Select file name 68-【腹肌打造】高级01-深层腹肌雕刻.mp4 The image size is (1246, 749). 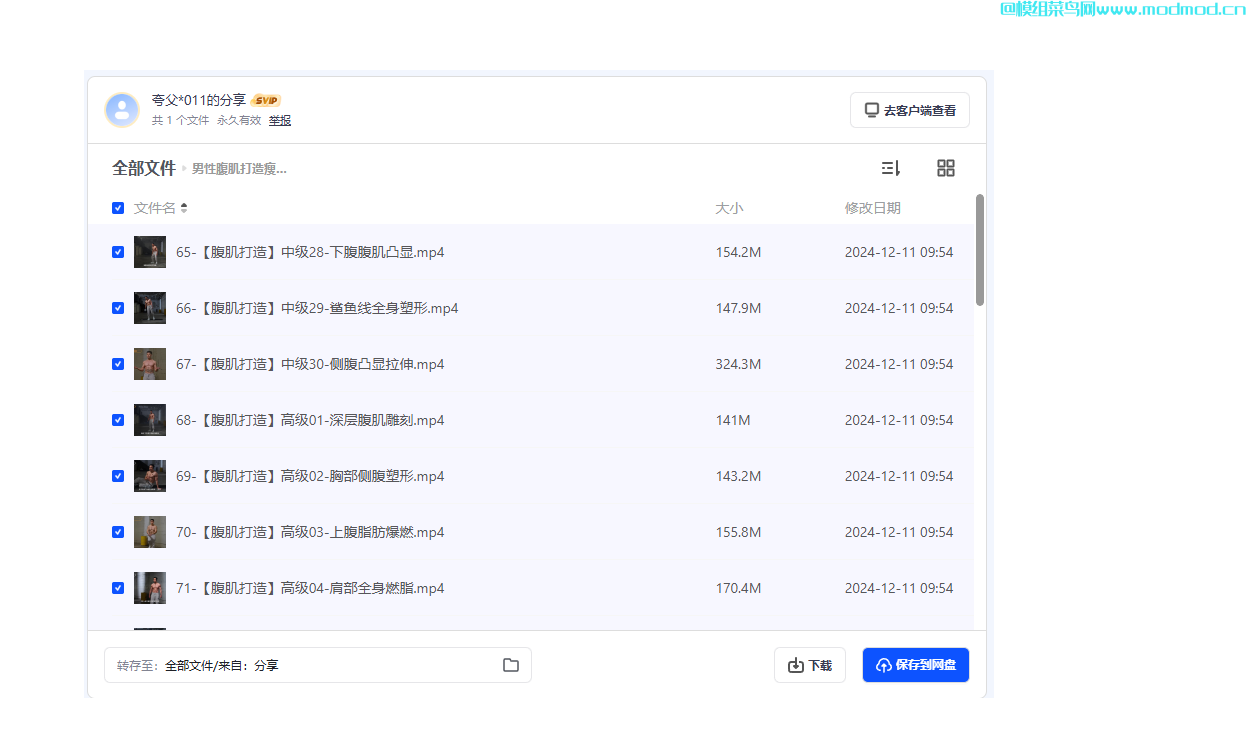(310, 420)
